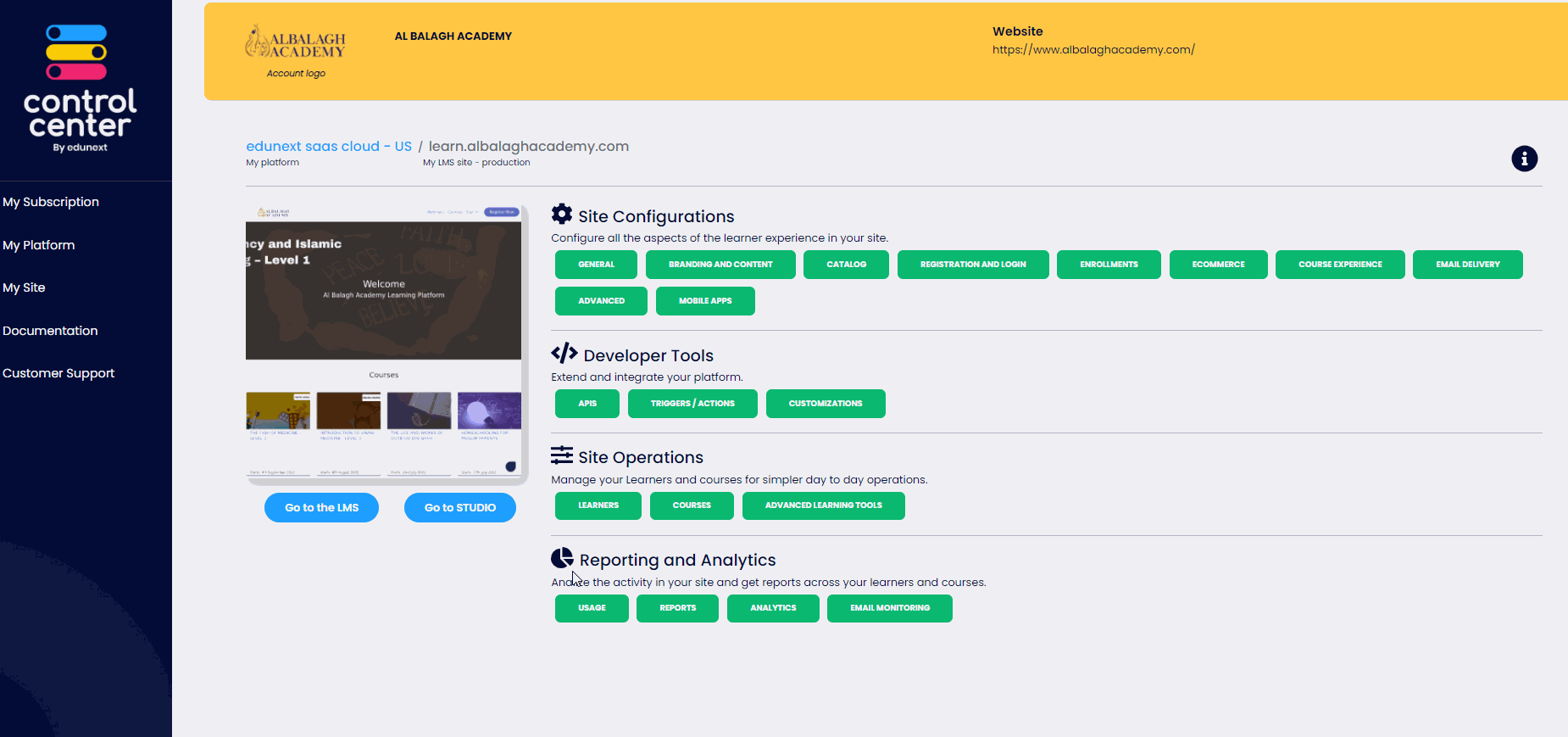This screenshot has width=1568, height=737.
Task: Open the APIs developer tool
Action: pyautogui.click(x=587, y=404)
